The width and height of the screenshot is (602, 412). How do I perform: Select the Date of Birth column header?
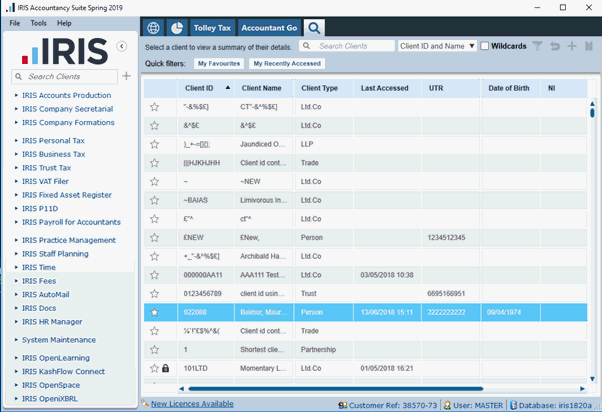pos(511,88)
